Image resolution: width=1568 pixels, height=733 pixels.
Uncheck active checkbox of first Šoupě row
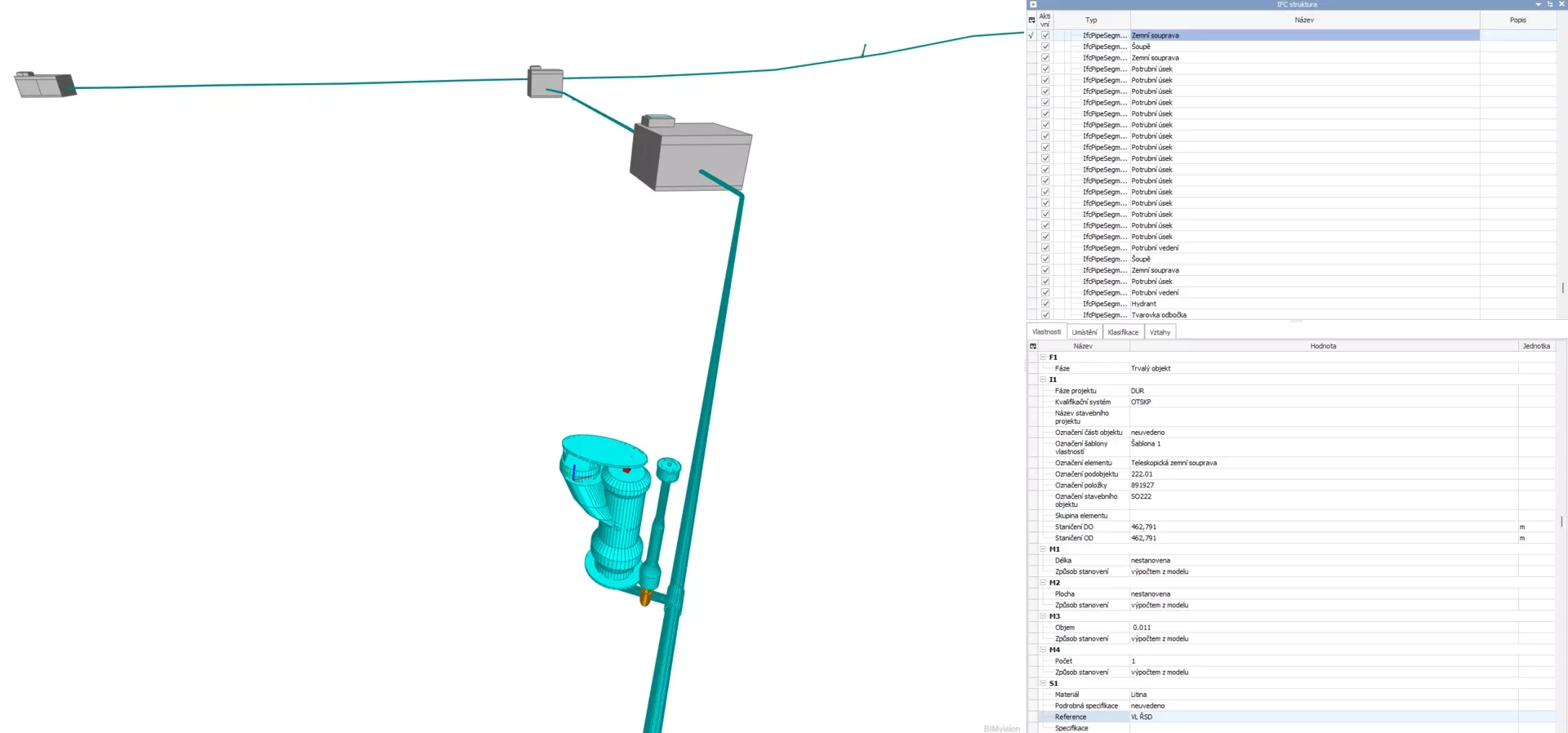(x=1045, y=47)
